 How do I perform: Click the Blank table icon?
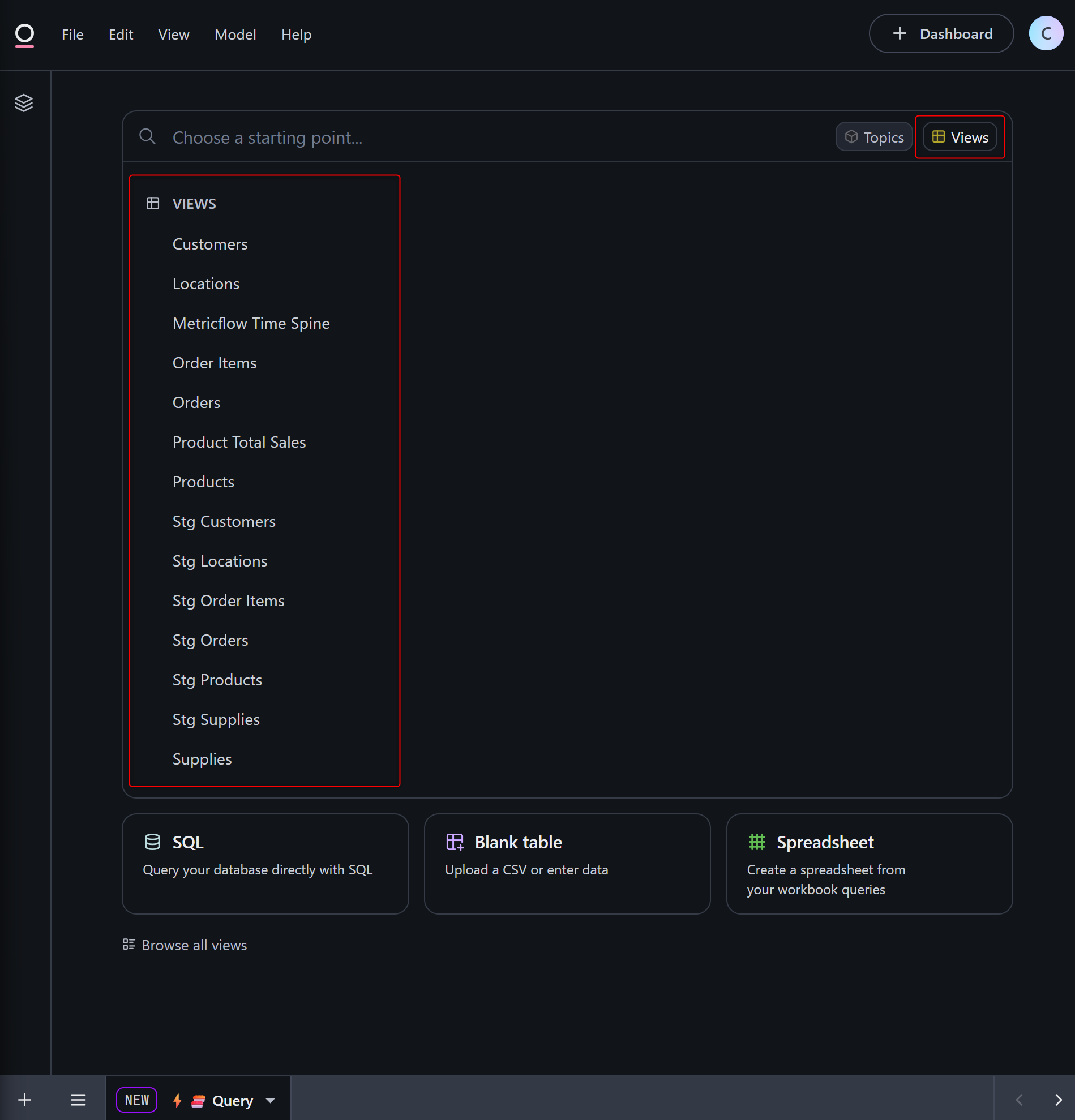(455, 842)
